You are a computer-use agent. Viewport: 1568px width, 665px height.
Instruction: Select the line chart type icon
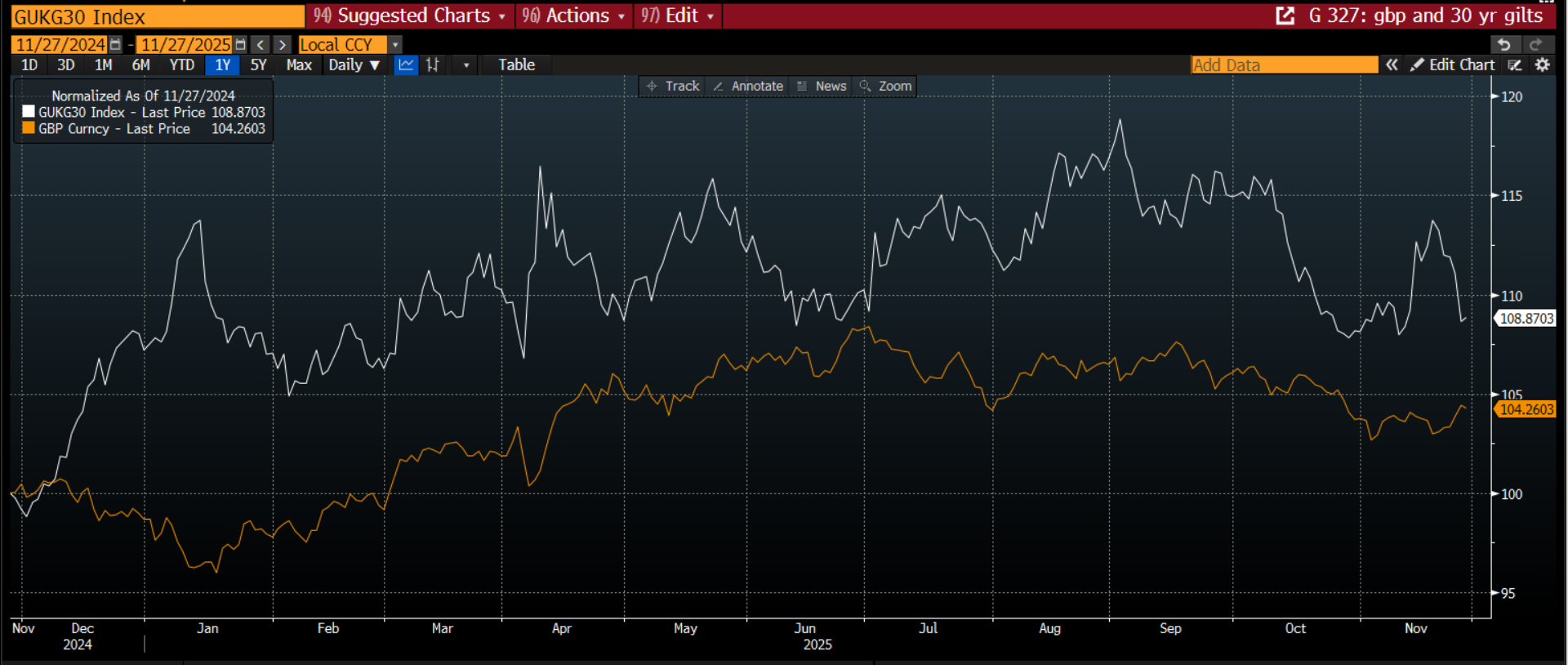point(406,65)
